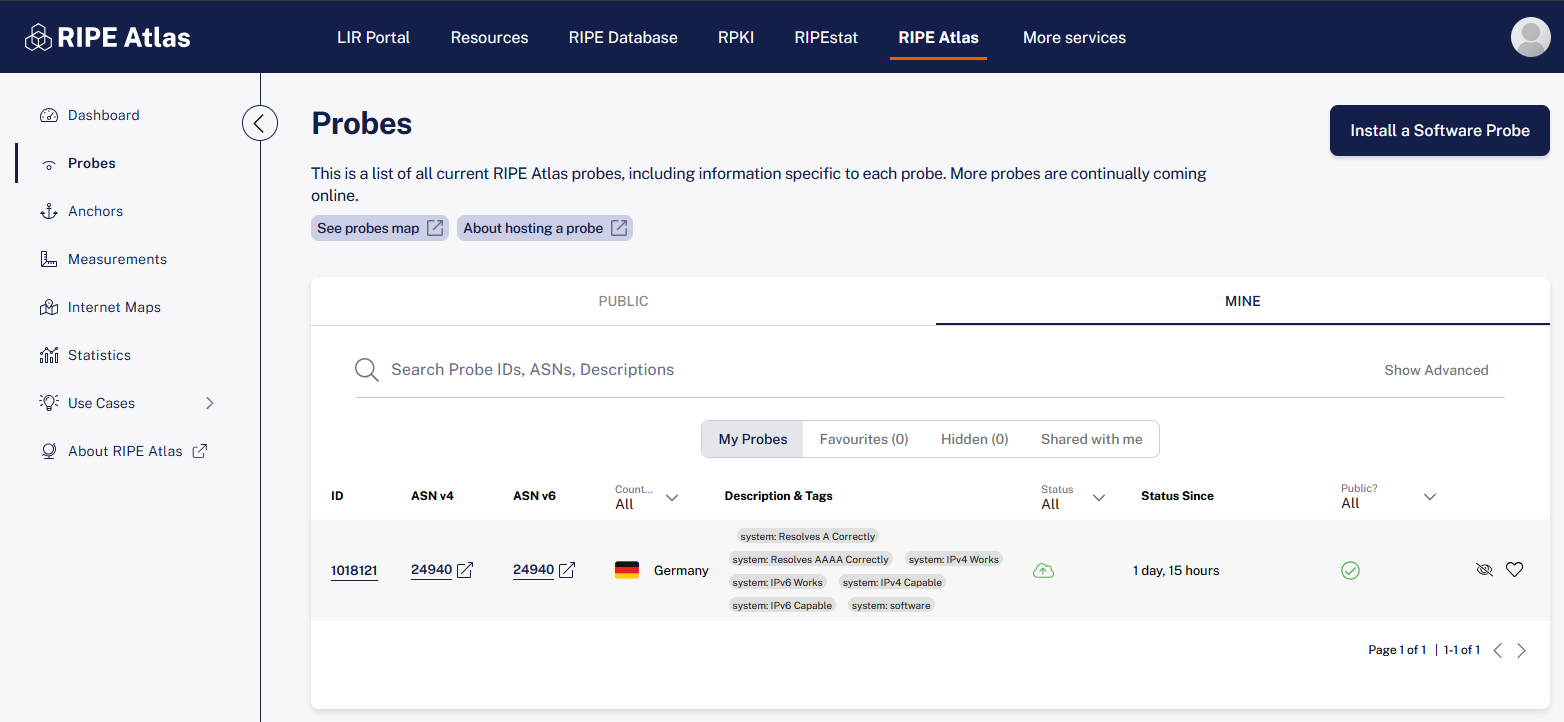The width and height of the screenshot is (1564, 722).
Task: Select Shared with me filter
Action: point(1092,439)
